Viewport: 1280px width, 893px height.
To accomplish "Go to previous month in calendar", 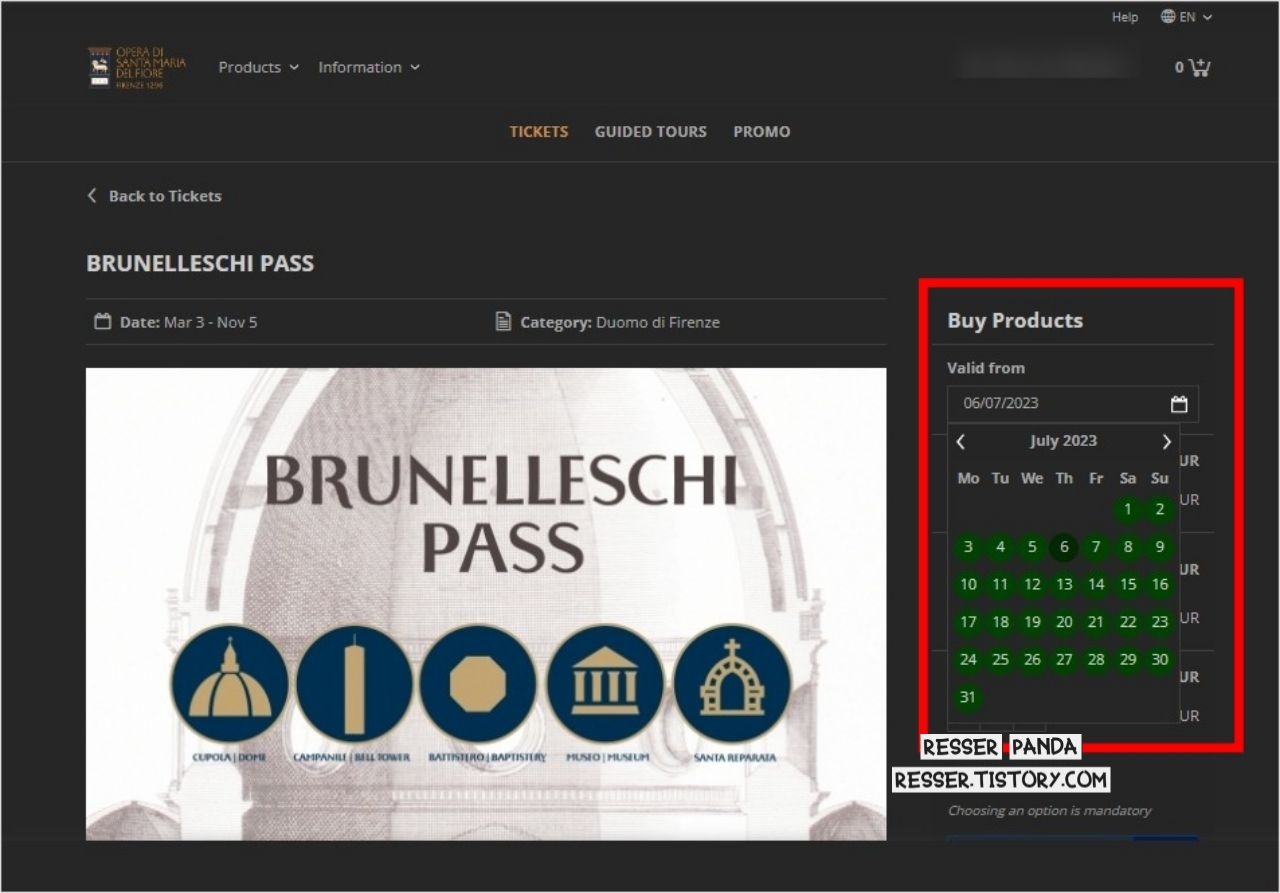I will click(x=961, y=441).
